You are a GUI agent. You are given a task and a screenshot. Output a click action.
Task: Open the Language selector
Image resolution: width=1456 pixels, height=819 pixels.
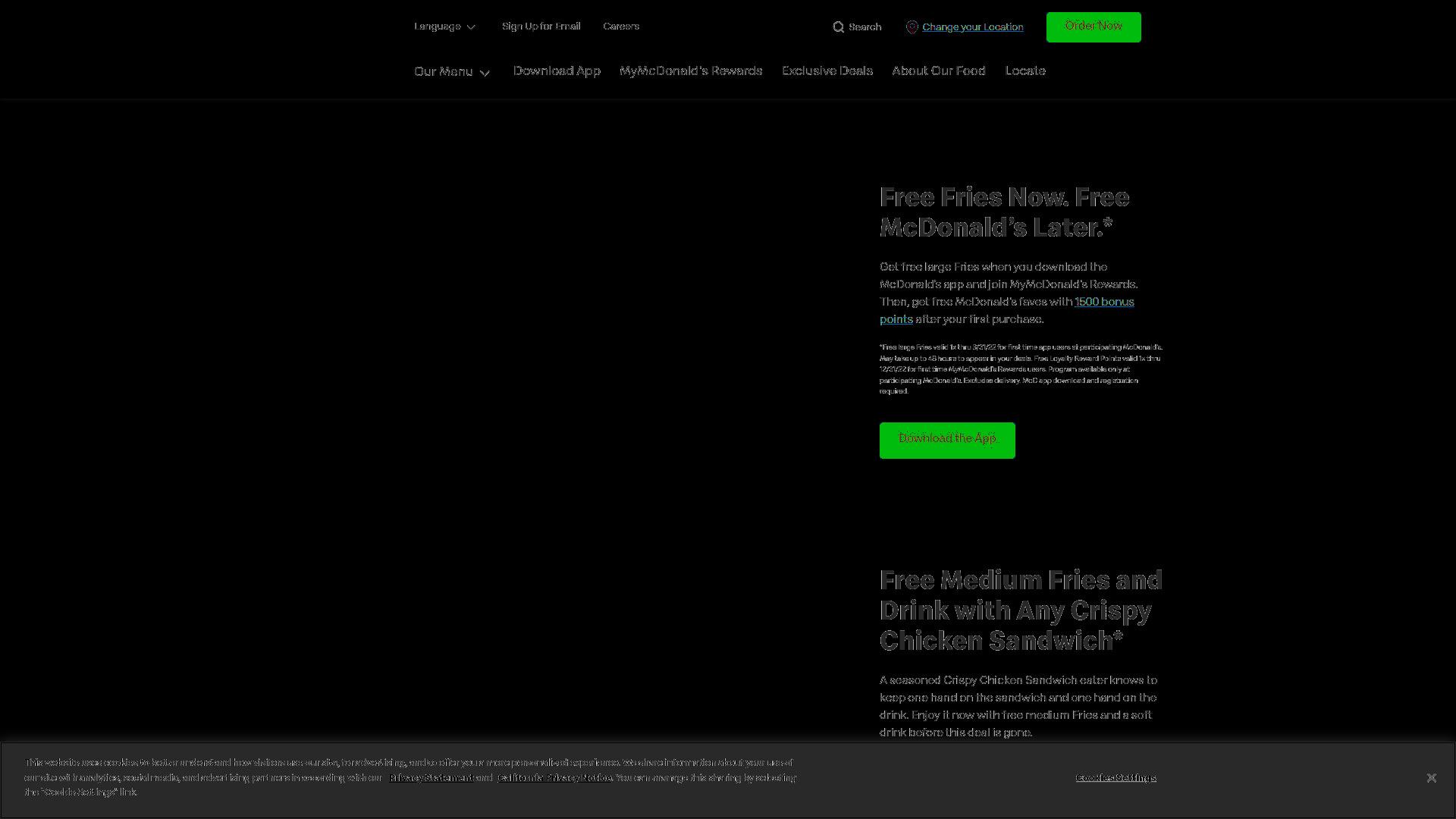tap(444, 27)
